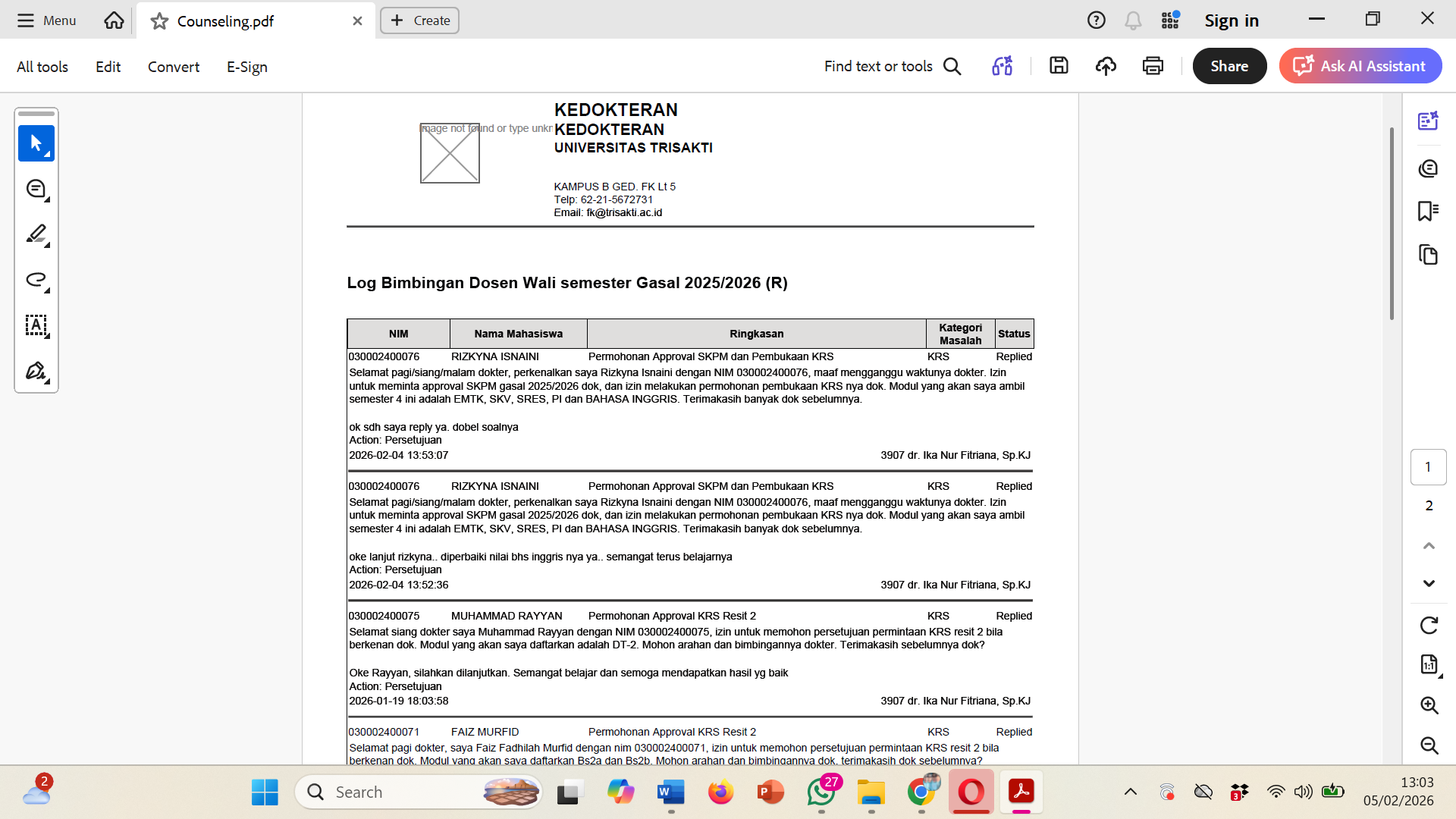The width and height of the screenshot is (1456, 819).
Task: Click the Share button
Action: pos(1229,66)
